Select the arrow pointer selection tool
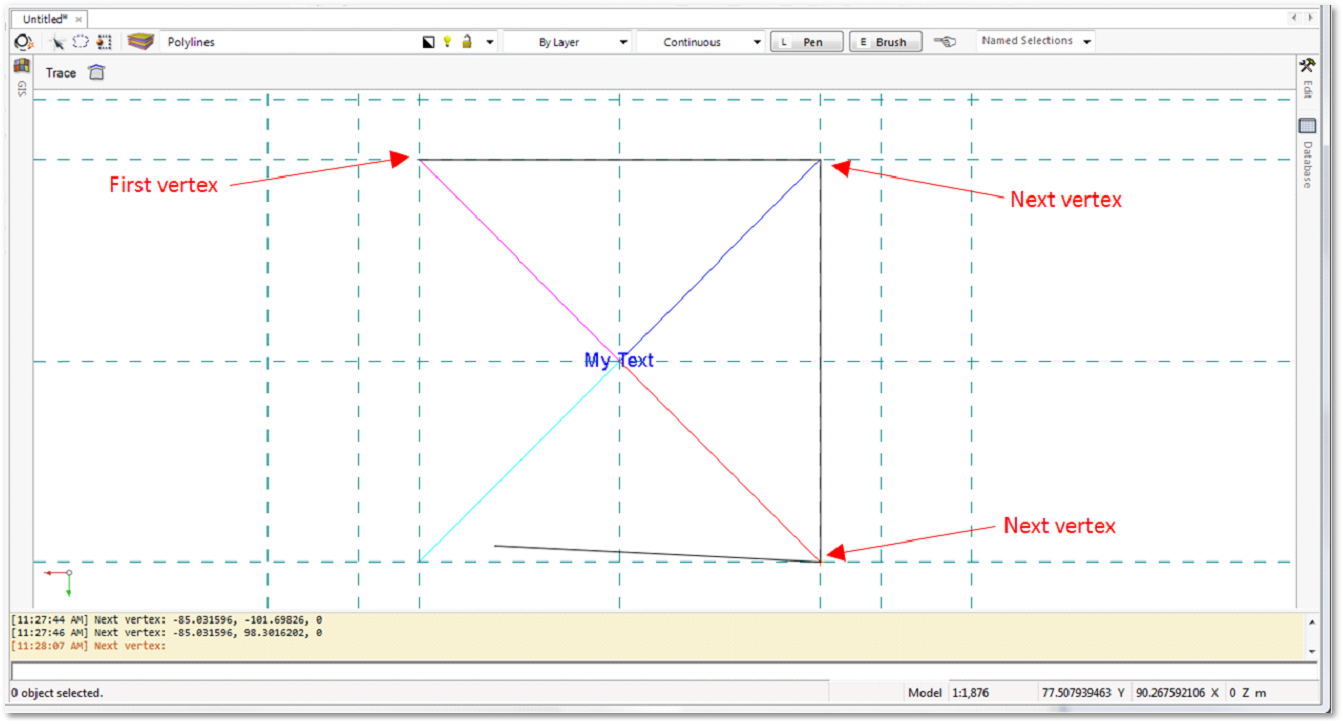 coord(59,42)
